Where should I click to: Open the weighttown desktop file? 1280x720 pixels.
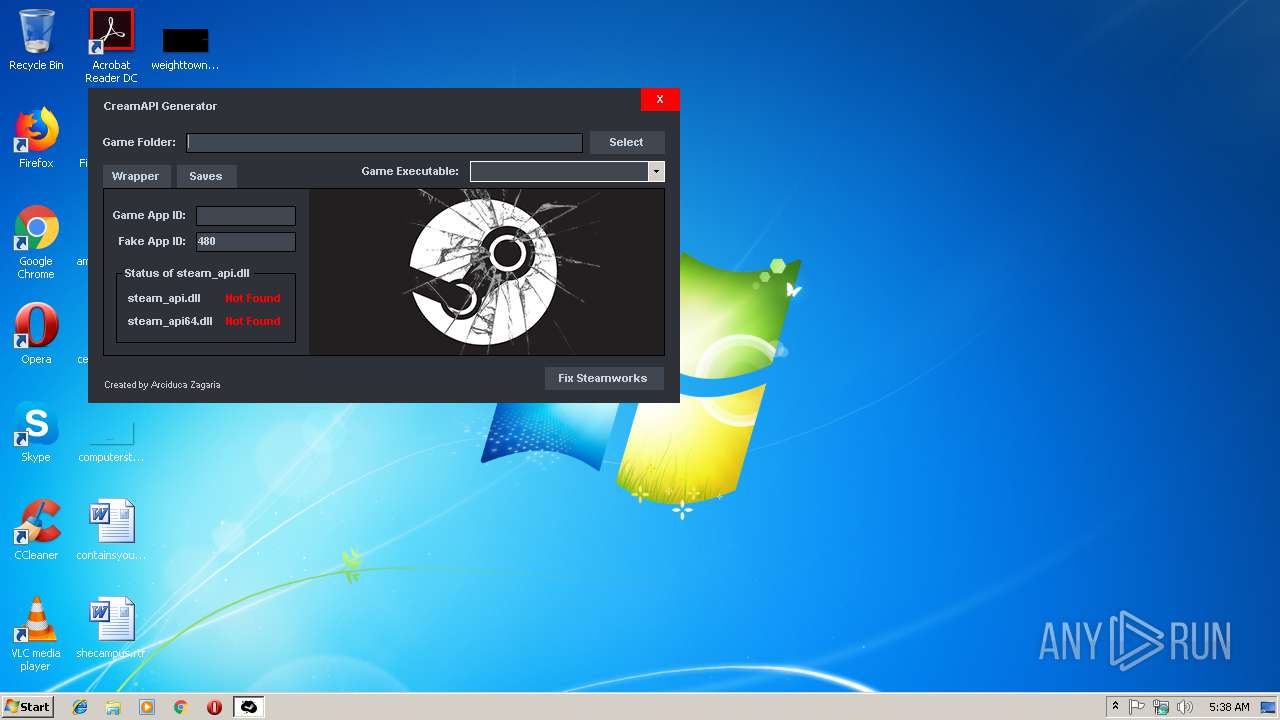point(185,48)
